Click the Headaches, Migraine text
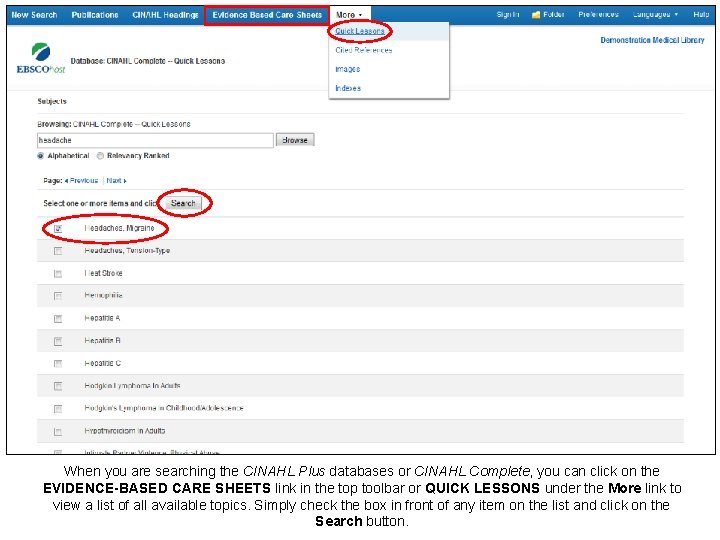720x540 pixels. click(x=119, y=228)
